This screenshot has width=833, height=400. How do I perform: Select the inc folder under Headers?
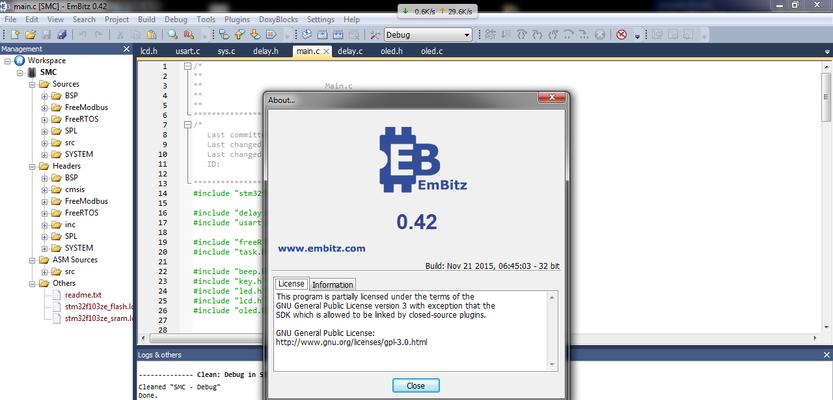(70, 224)
